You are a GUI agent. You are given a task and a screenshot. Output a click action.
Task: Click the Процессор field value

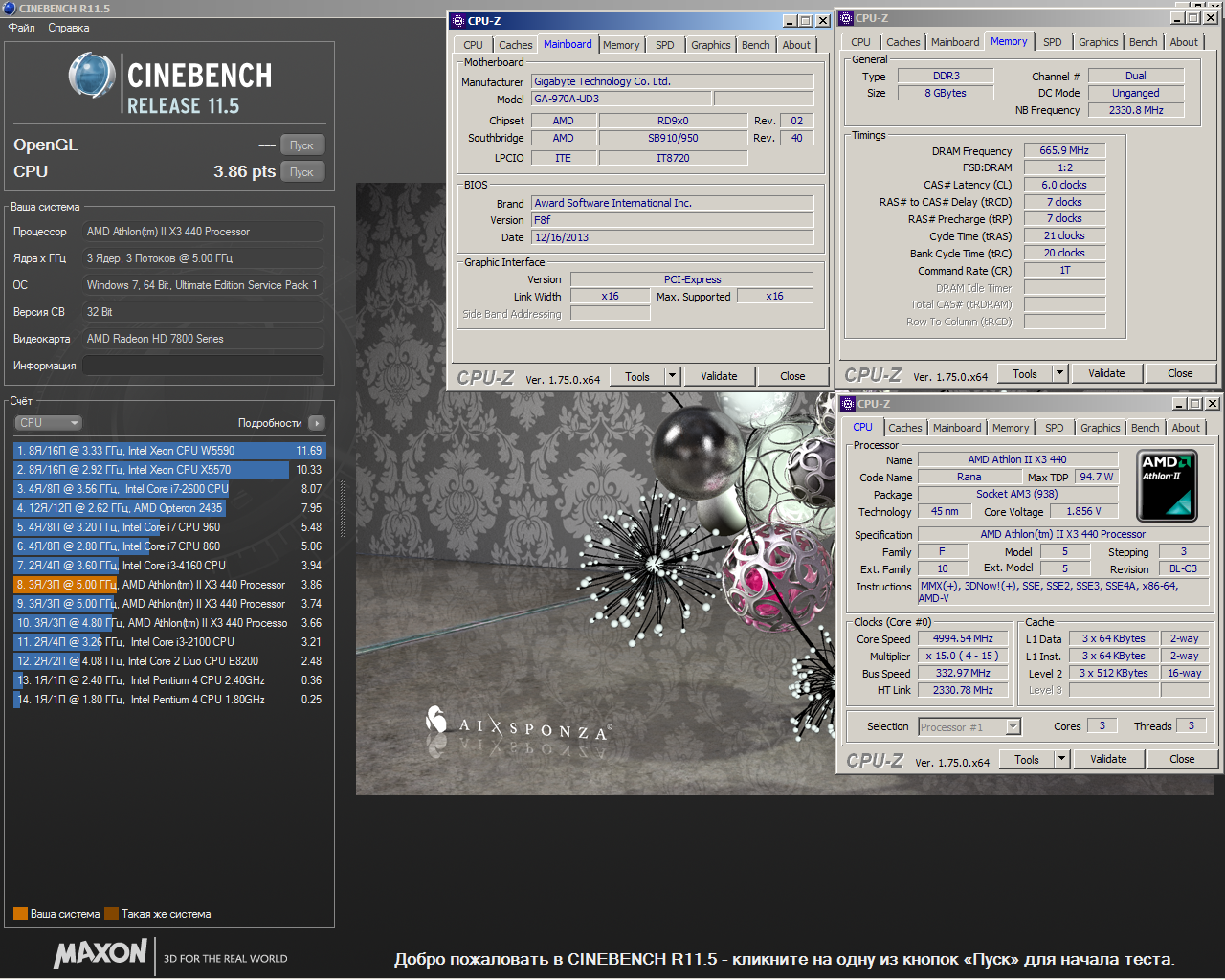203,232
